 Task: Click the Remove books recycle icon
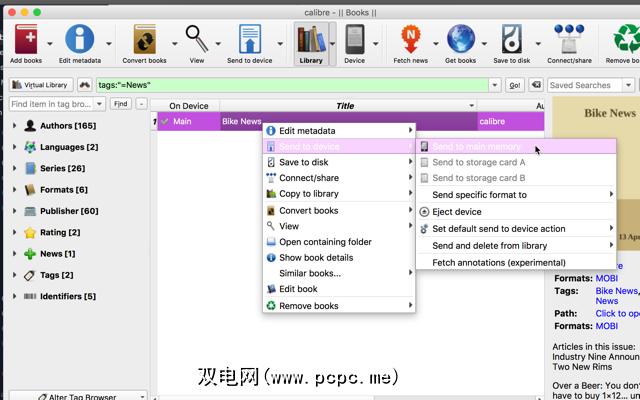click(x=628, y=39)
